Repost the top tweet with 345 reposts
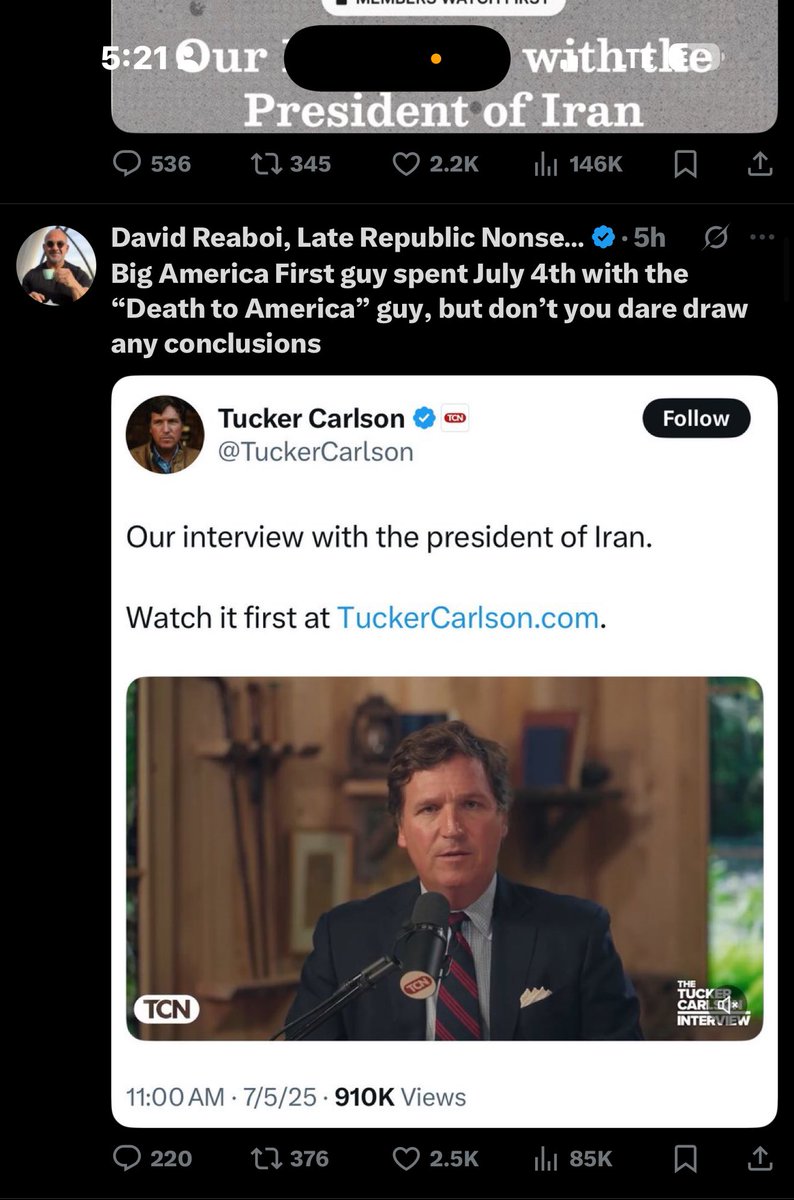The width and height of the screenshot is (794, 1200). [x=266, y=163]
